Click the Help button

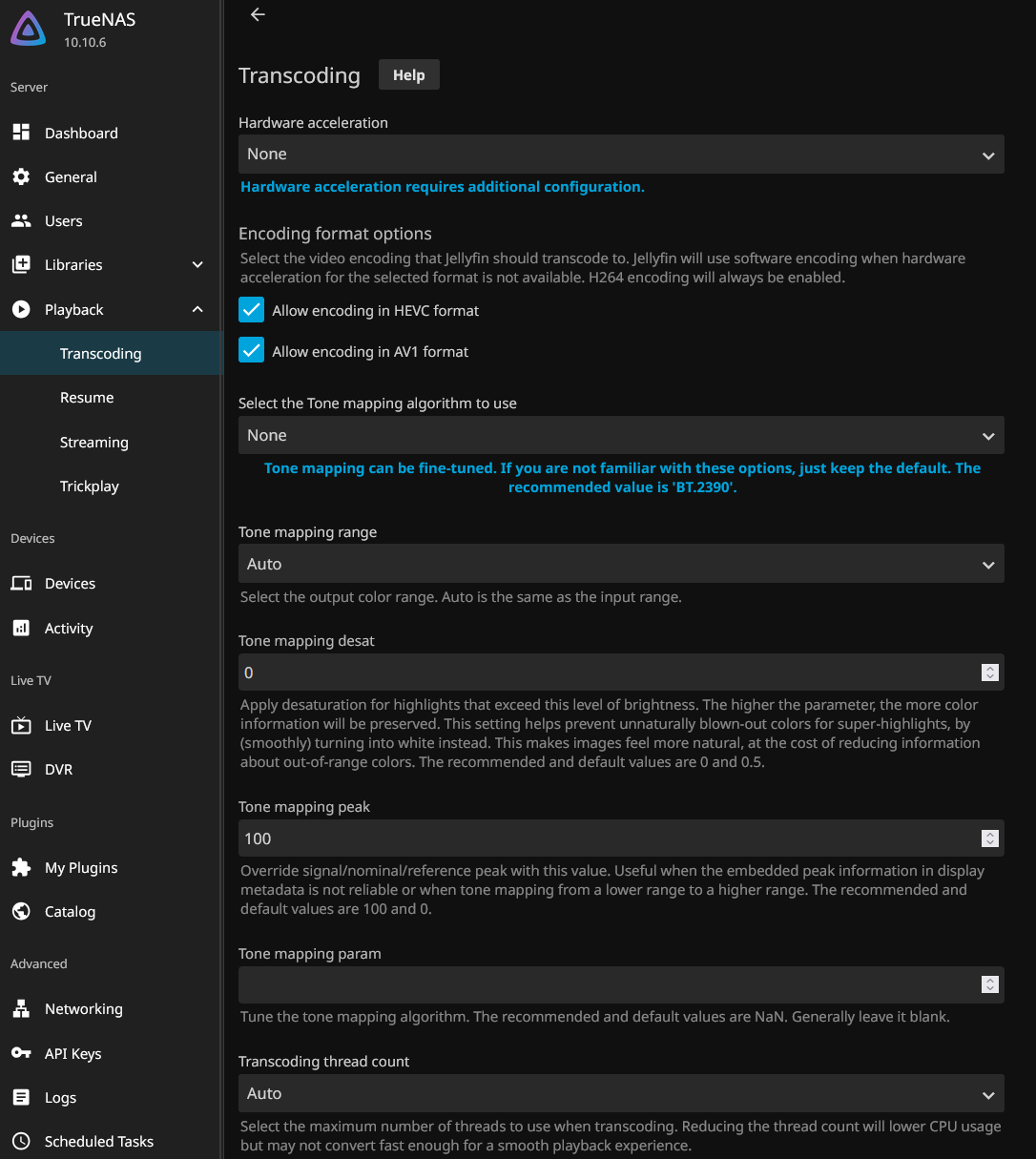(408, 75)
